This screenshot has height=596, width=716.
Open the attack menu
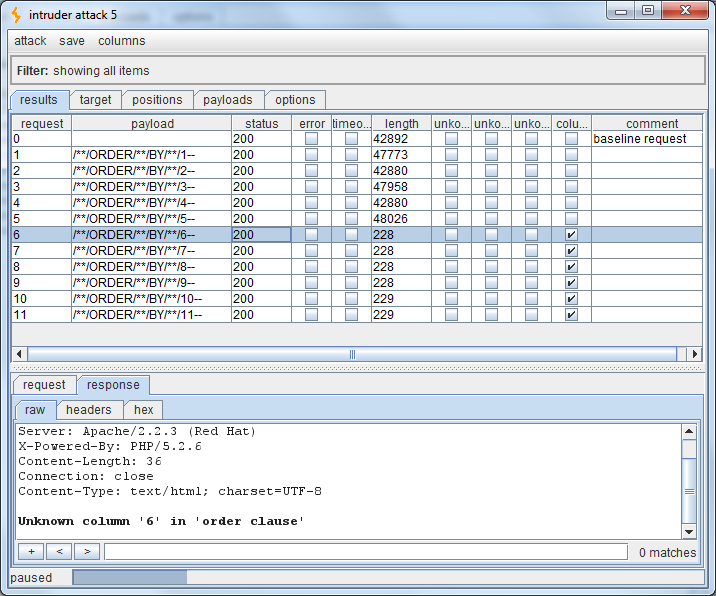pos(30,41)
